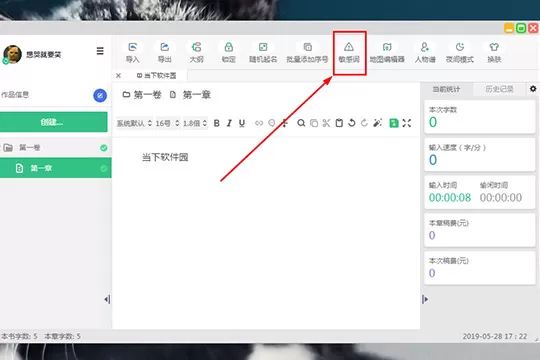Click the 本章字数 status bar entry
Screen dimensions: 540x360
63,336
